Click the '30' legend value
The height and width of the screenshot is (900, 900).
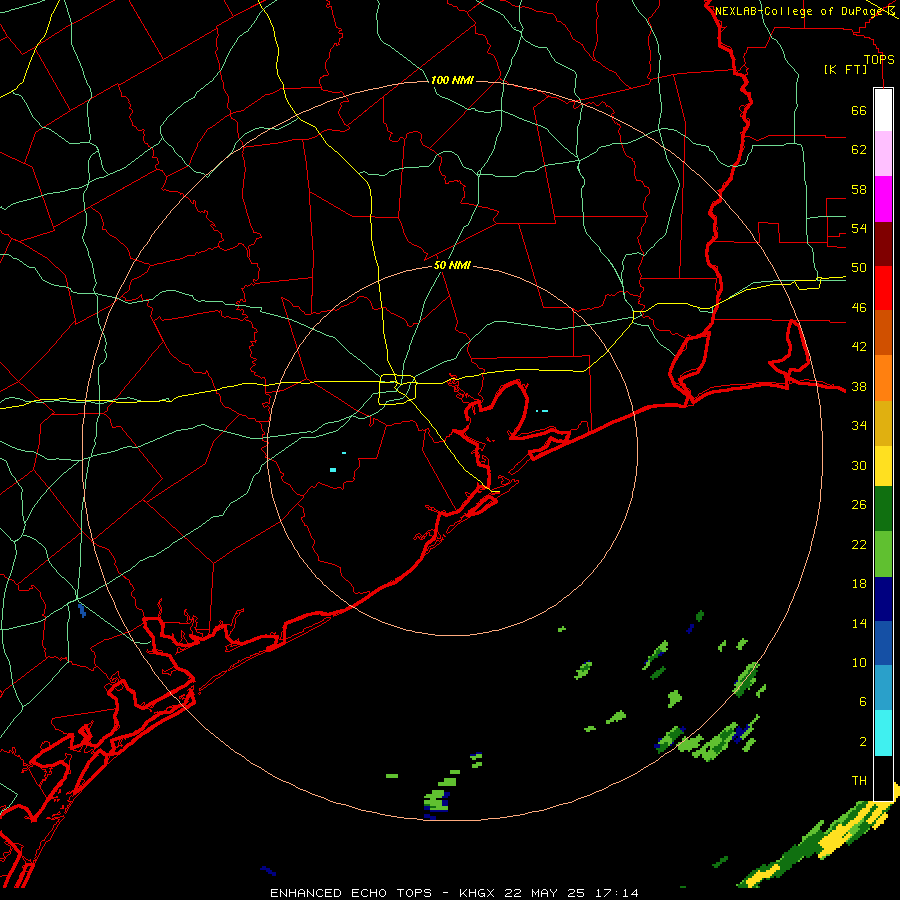[859, 465]
